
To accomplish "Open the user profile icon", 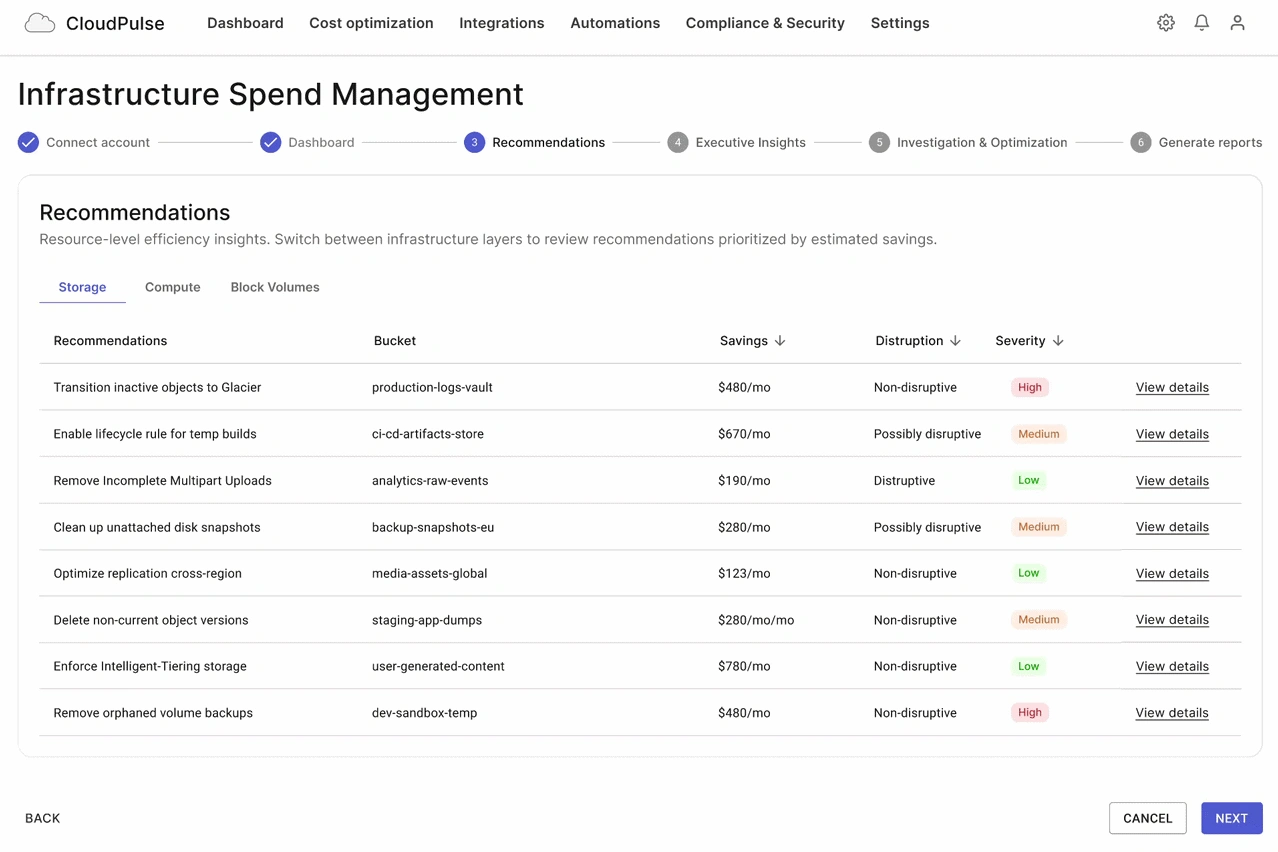I will pos(1237,23).
